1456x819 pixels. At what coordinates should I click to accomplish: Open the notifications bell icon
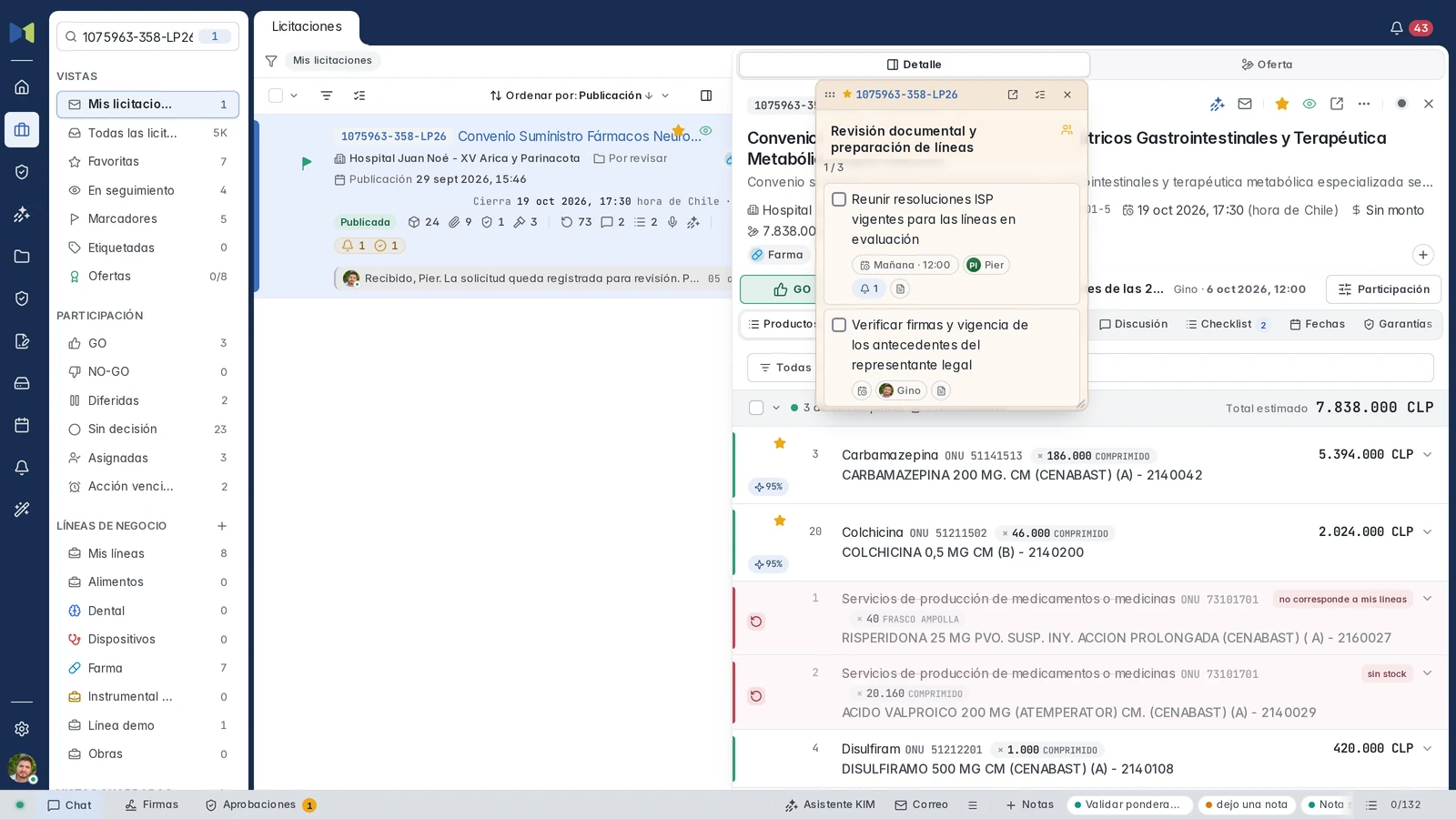[x=1396, y=28]
